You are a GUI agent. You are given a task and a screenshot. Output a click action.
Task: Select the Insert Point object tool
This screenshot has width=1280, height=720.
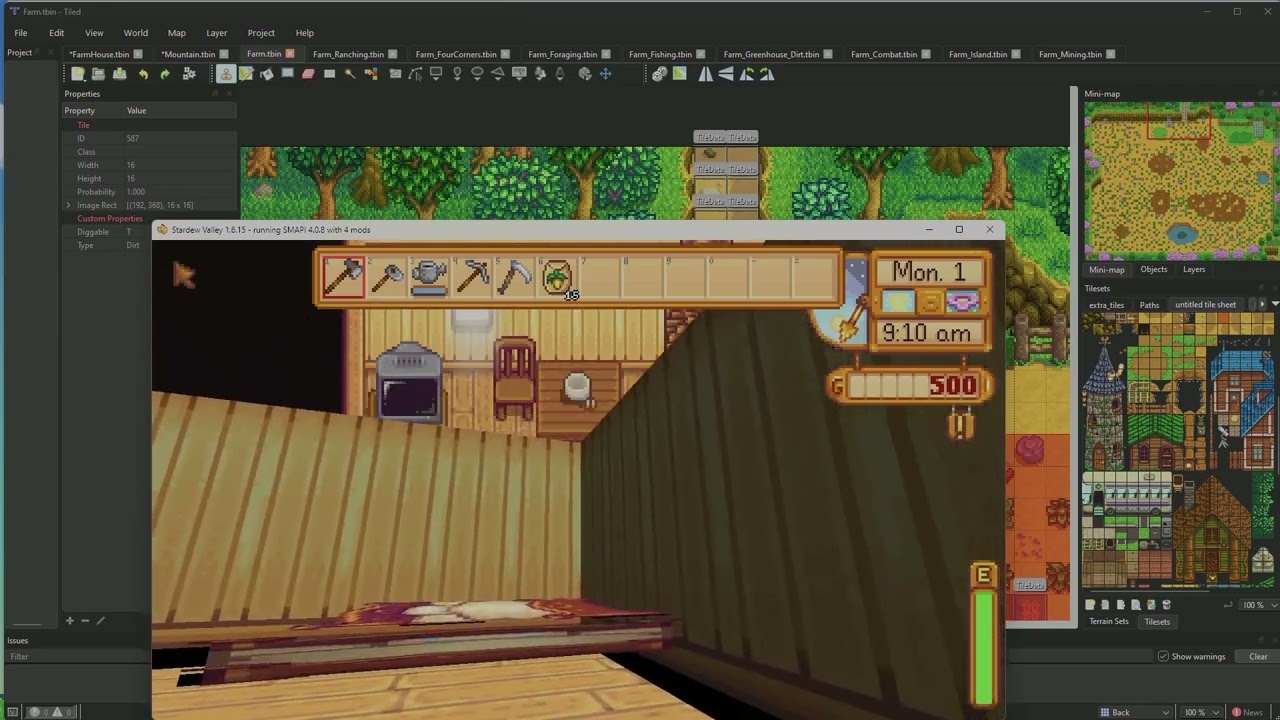[457, 74]
